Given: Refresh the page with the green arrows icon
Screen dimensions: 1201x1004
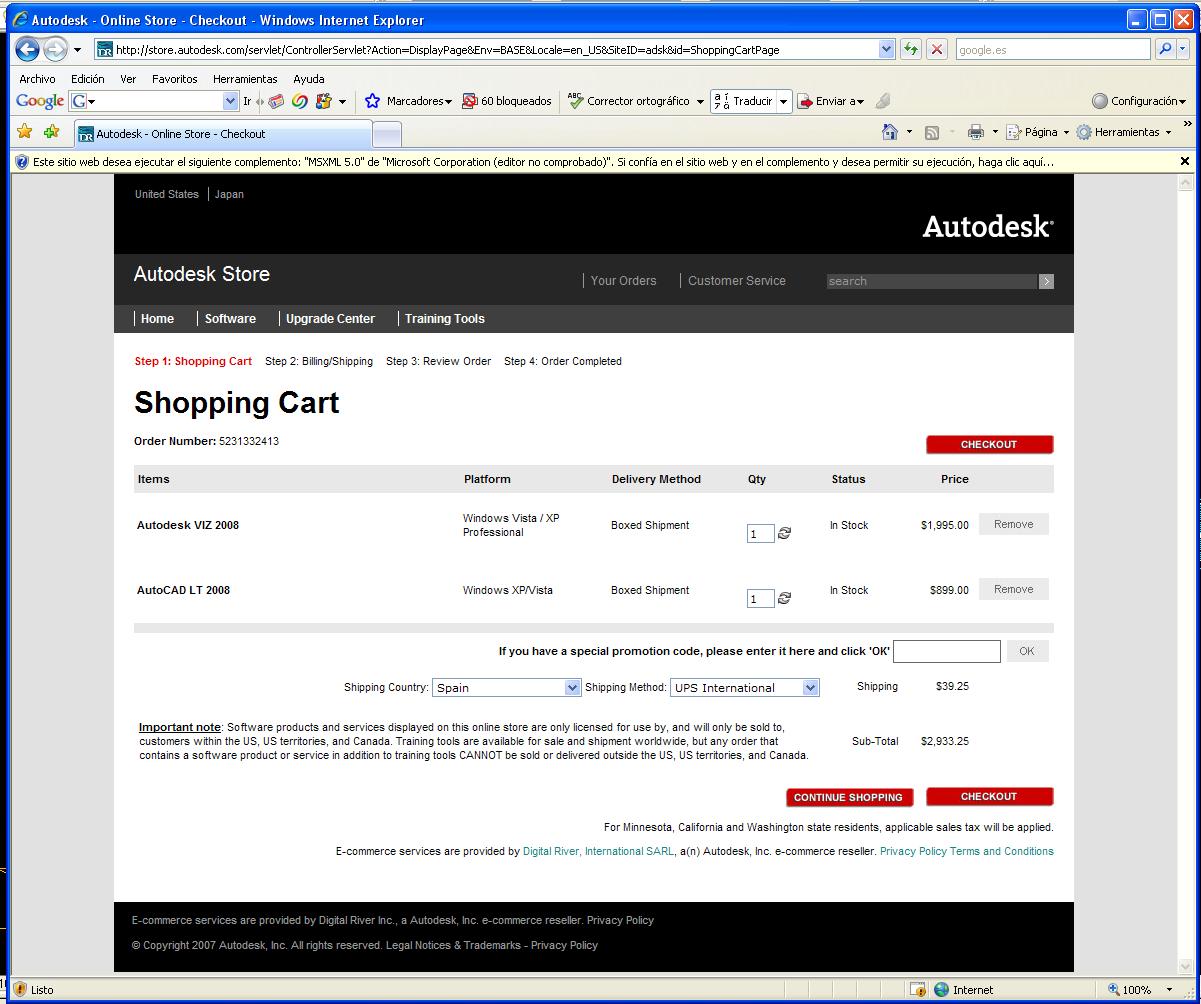Looking at the screenshot, I should [x=911, y=49].
